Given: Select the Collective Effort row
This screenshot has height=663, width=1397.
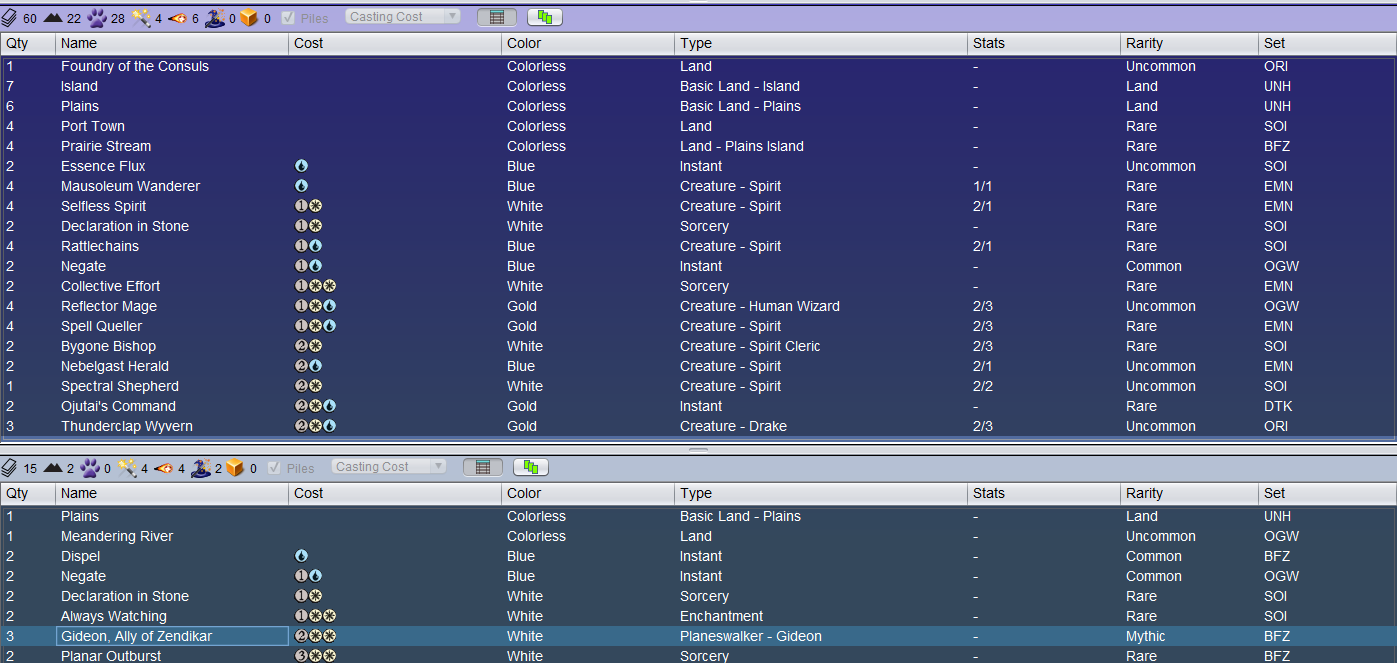Looking at the screenshot, I should pyautogui.click(x=698, y=286).
